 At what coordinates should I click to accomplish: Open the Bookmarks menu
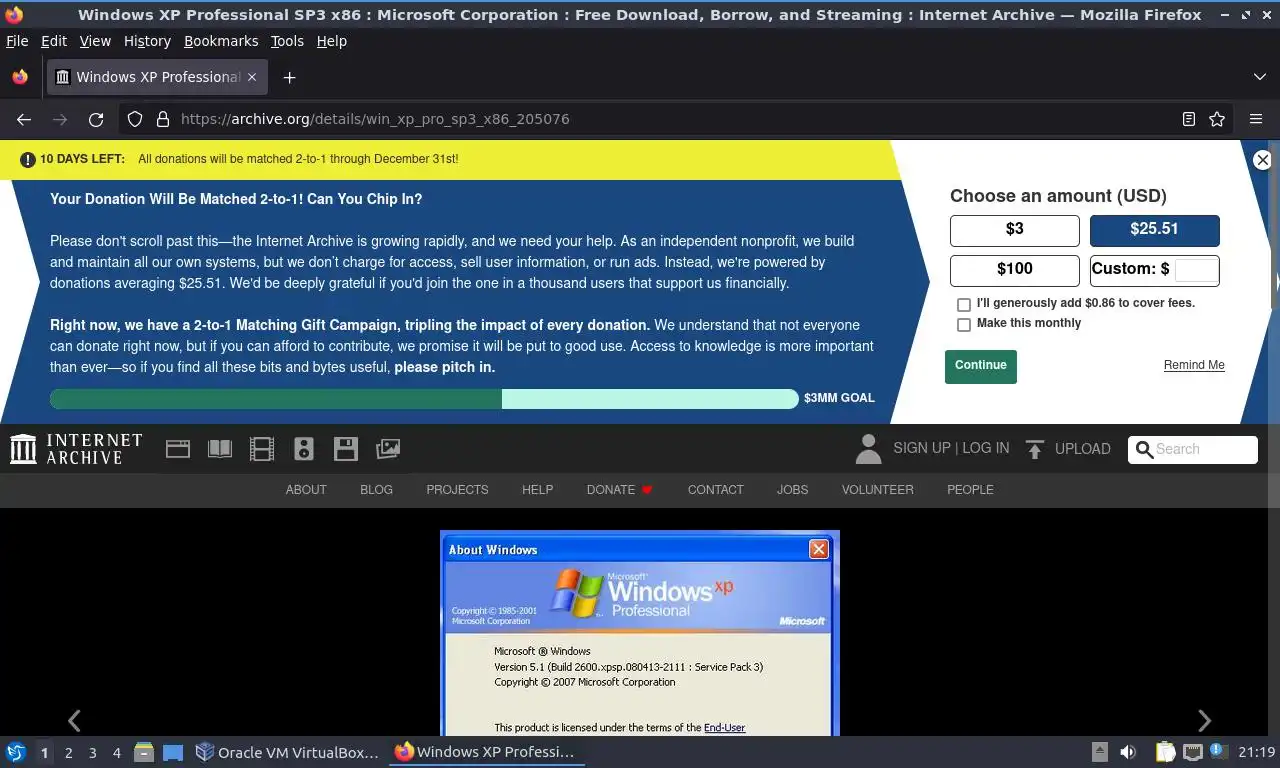point(221,41)
